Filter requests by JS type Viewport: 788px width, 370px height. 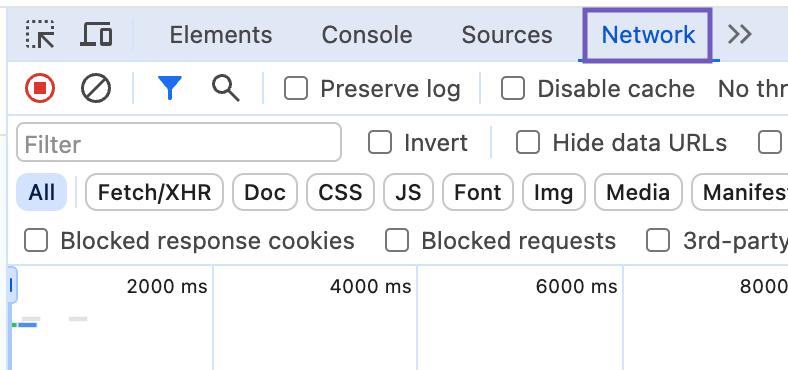[x=408, y=192]
